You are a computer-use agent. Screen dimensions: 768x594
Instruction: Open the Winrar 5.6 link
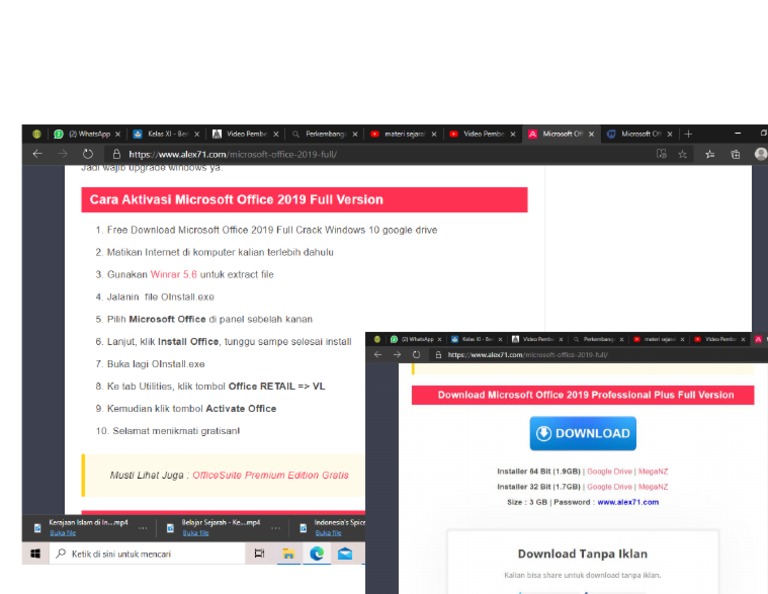click(x=173, y=274)
